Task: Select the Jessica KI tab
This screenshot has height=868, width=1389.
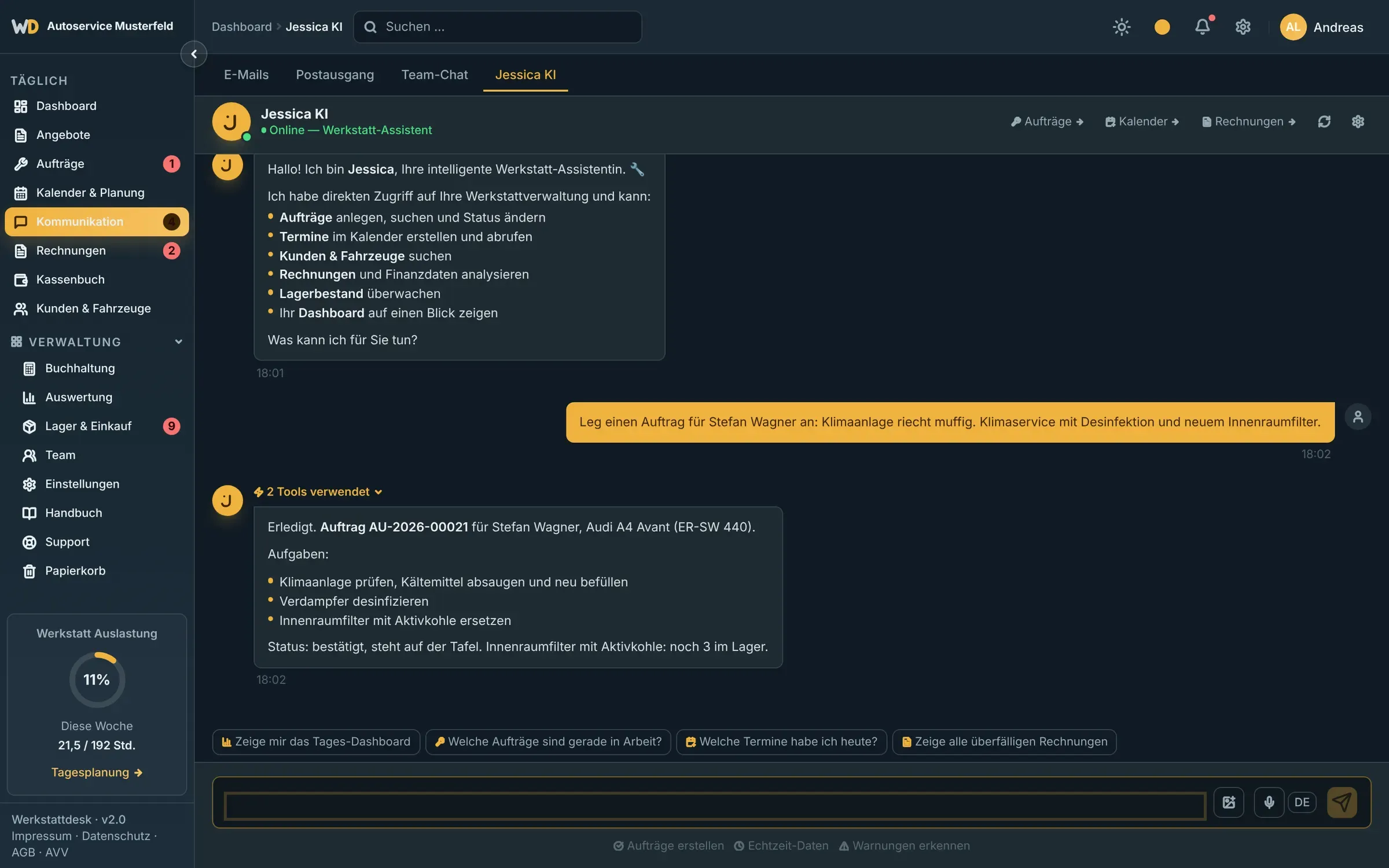Action: (x=526, y=75)
